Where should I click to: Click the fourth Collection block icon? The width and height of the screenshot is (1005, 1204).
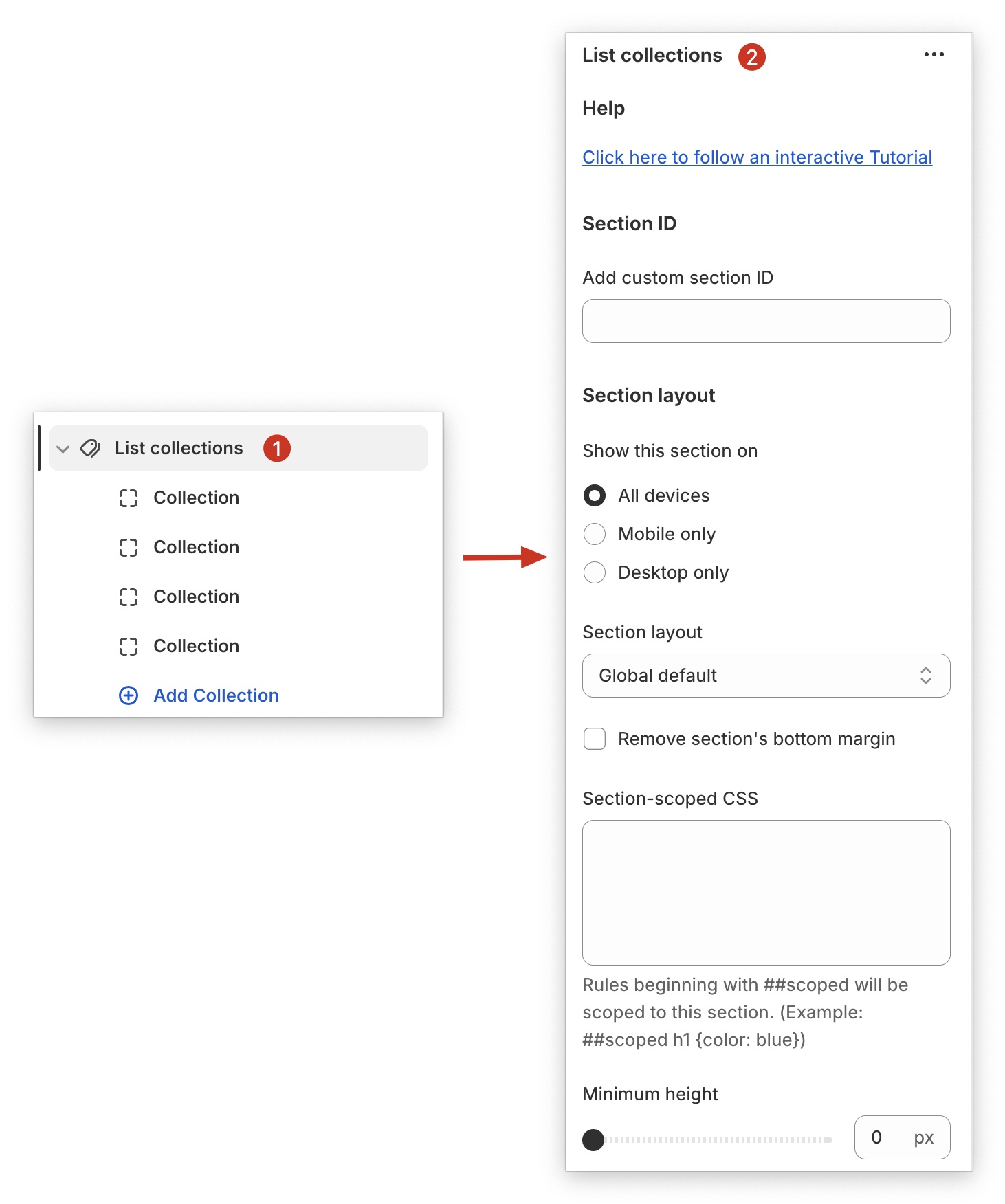tap(129, 647)
